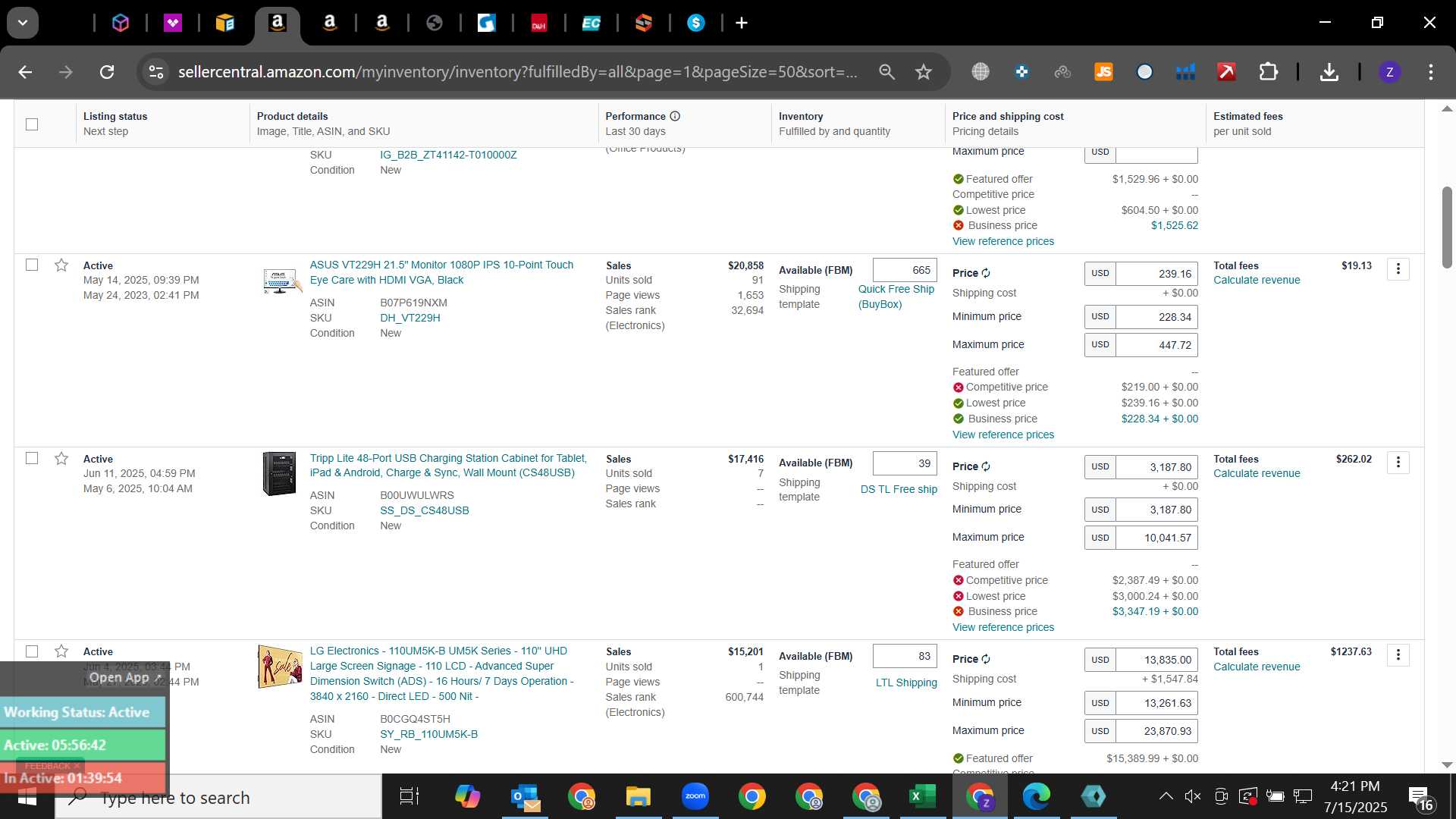This screenshot has height=819, width=1456.
Task: View site information icon in address bar
Action: 156,72
